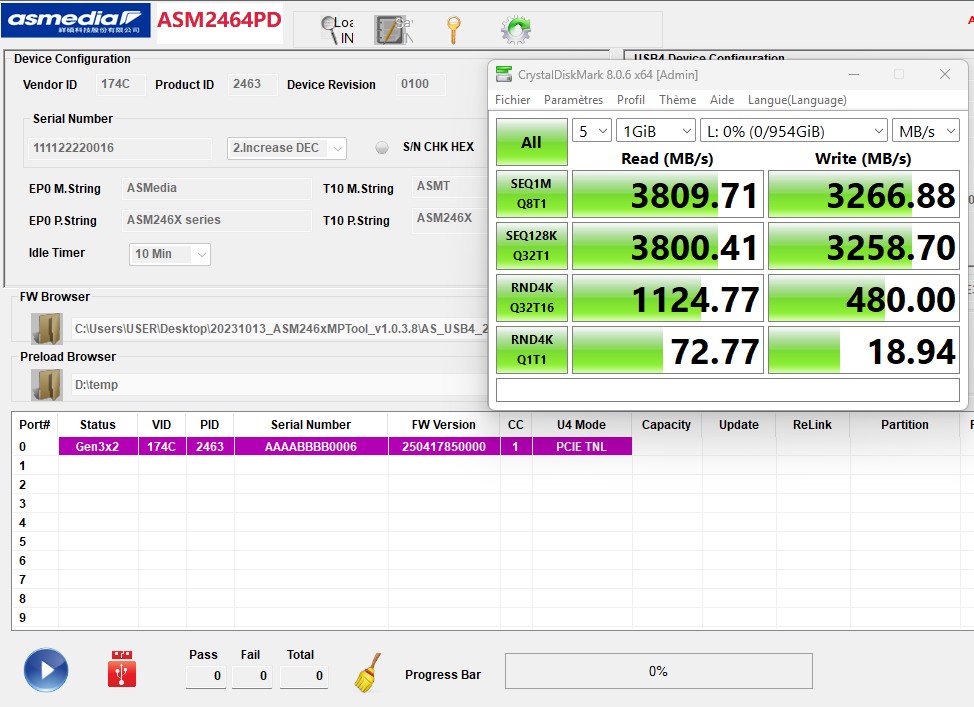The height and width of the screenshot is (707, 974).
Task: Click the broom clear counters icon
Action: pyautogui.click(x=368, y=672)
